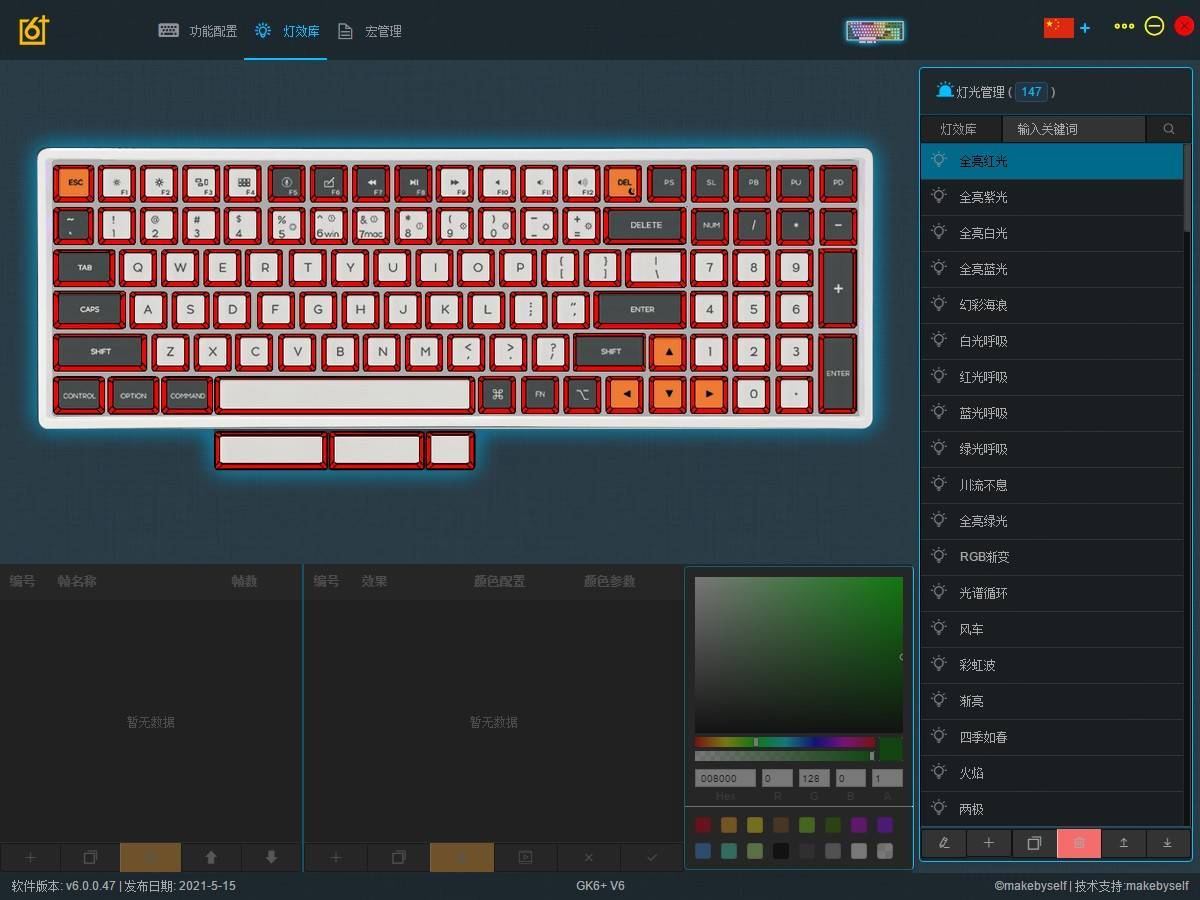Click the keyword search input field
This screenshot has height=900, width=1200.
[1073, 129]
